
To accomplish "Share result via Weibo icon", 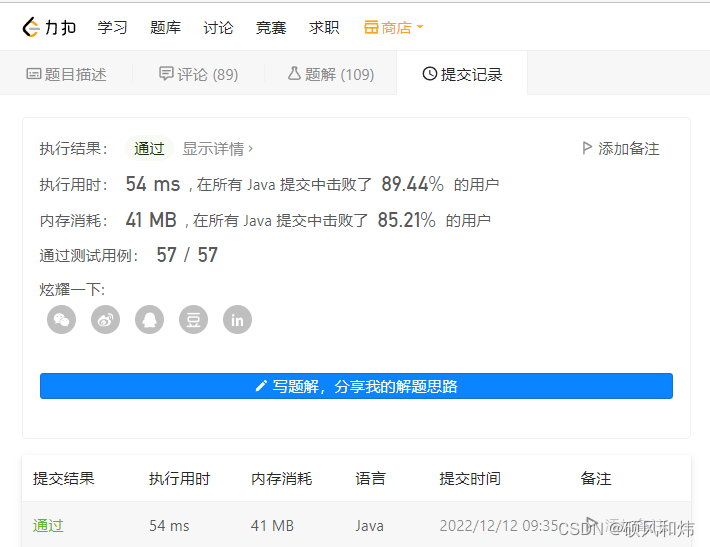I will click(x=105, y=320).
